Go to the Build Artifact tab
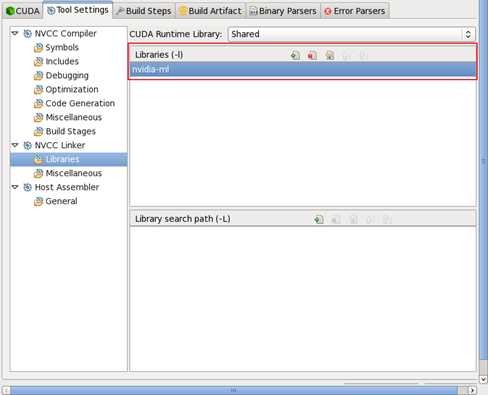 [x=210, y=11]
